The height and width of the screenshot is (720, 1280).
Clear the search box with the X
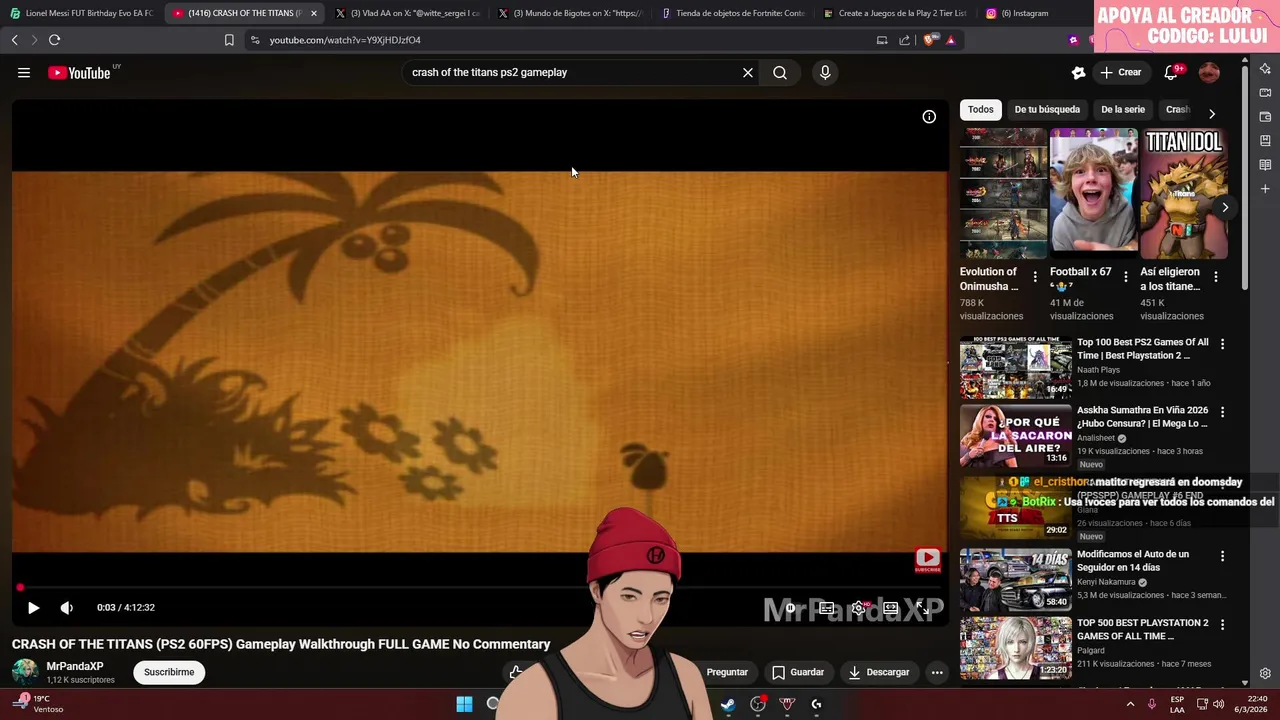(x=747, y=72)
